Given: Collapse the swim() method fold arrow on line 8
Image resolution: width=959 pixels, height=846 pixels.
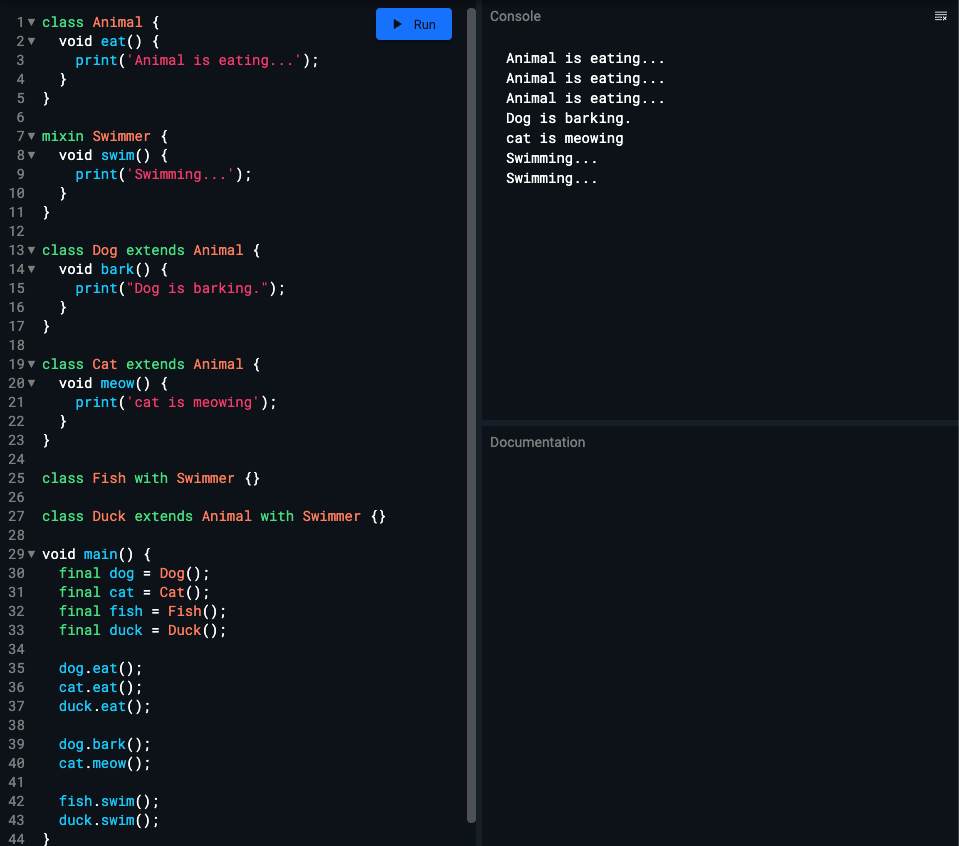Looking at the screenshot, I should coord(31,155).
